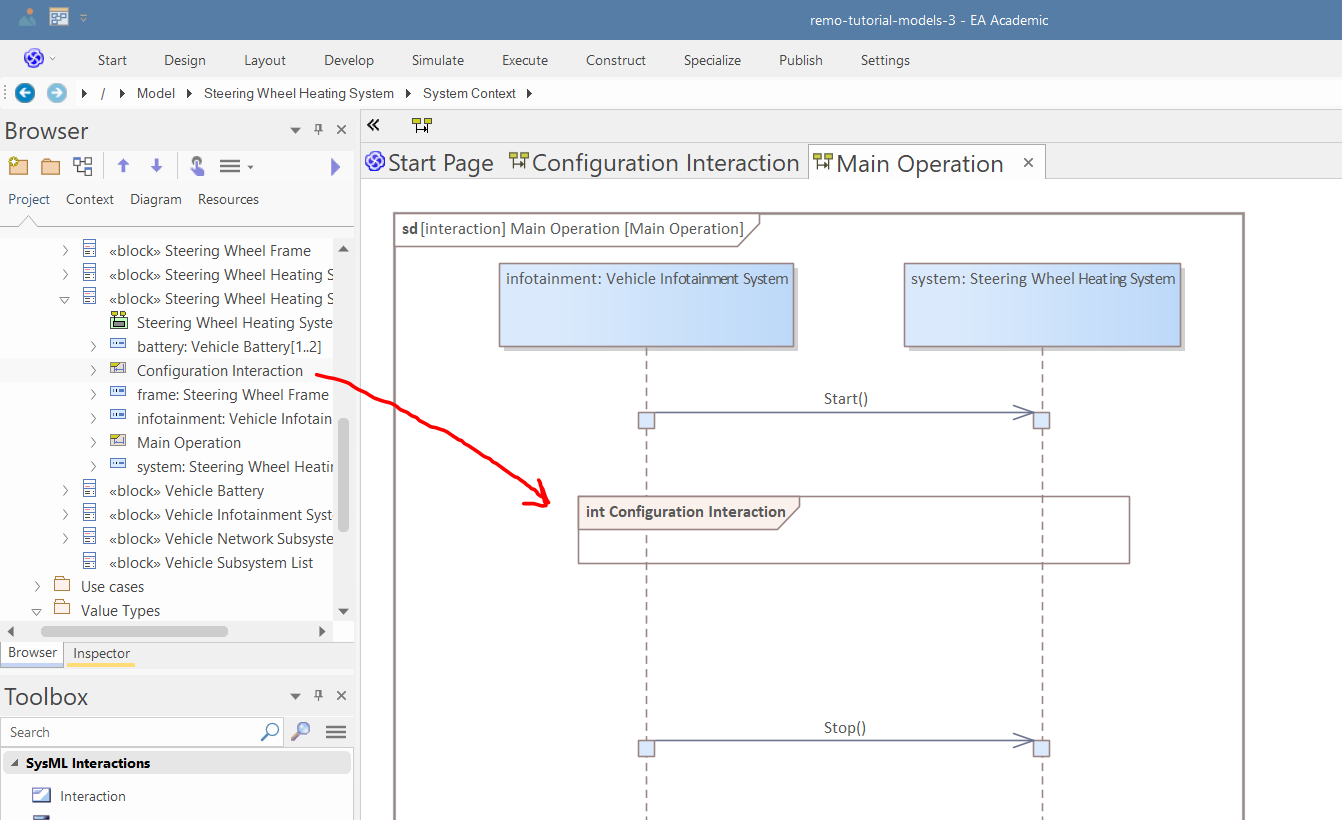Screen dimensions: 1342x820
Task: Expand the Vehicle Battery block node
Action: pyautogui.click(x=65, y=491)
